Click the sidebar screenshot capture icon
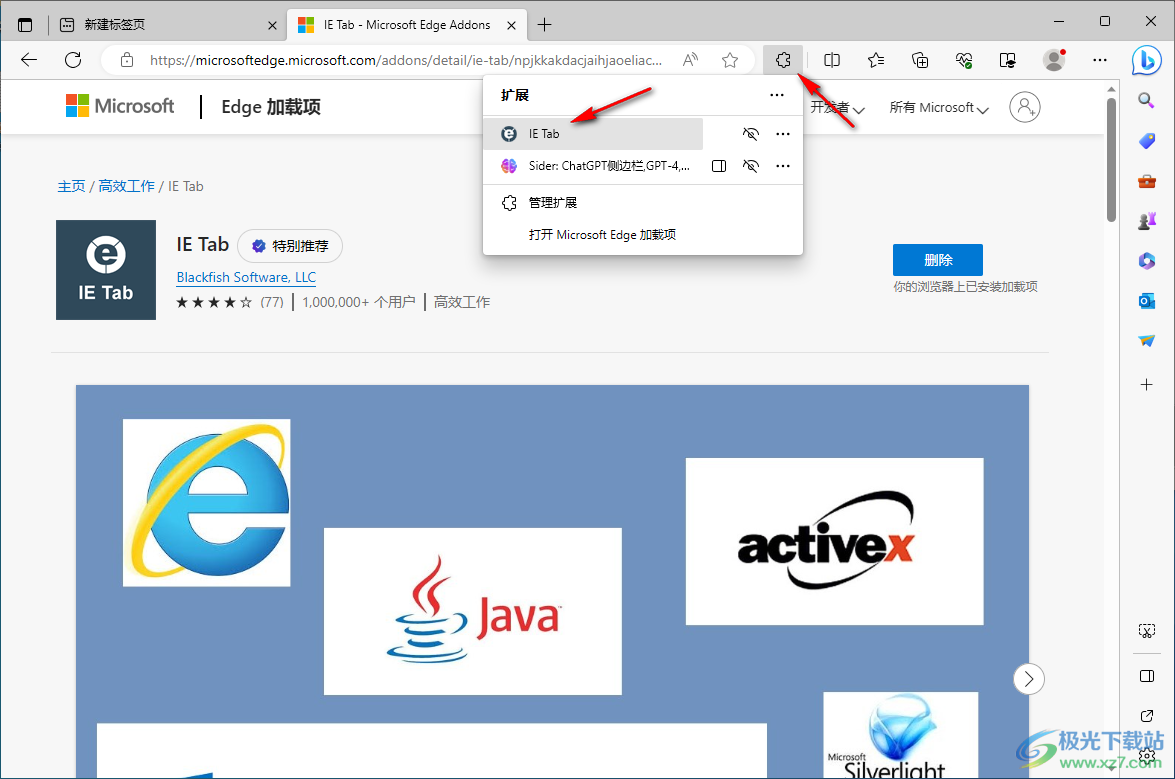 tap(1147, 631)
